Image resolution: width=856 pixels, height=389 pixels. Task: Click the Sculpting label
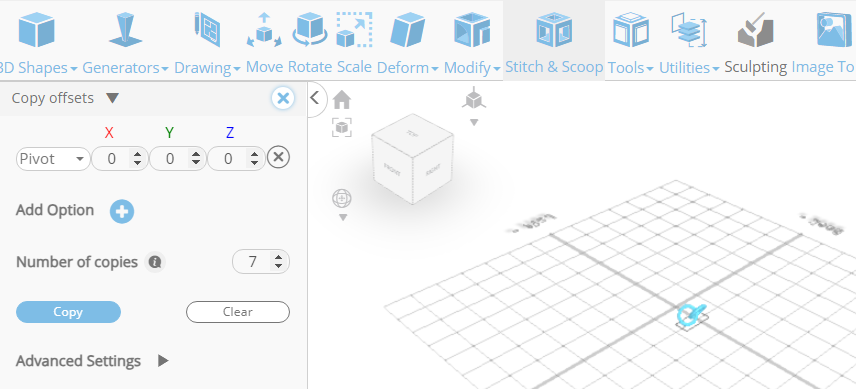tap(756, 67)
